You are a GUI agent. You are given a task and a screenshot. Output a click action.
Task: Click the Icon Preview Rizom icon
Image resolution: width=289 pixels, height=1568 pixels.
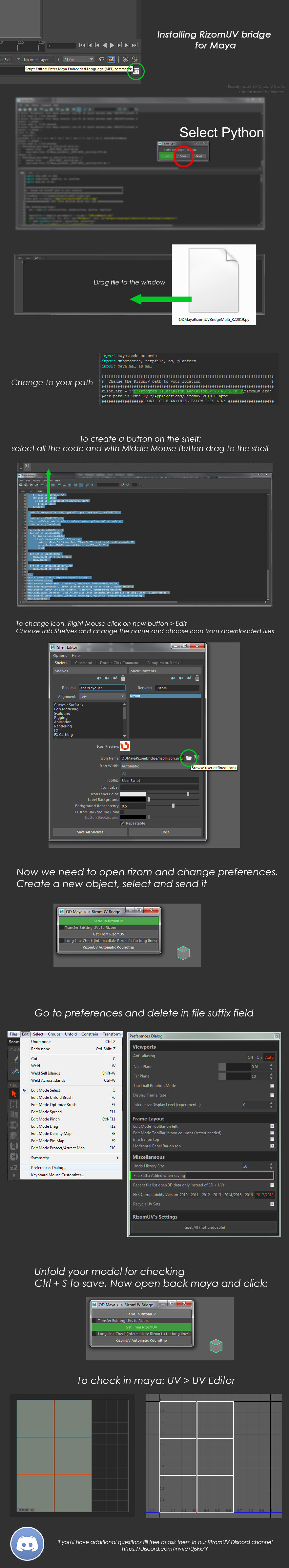point(125,746)
